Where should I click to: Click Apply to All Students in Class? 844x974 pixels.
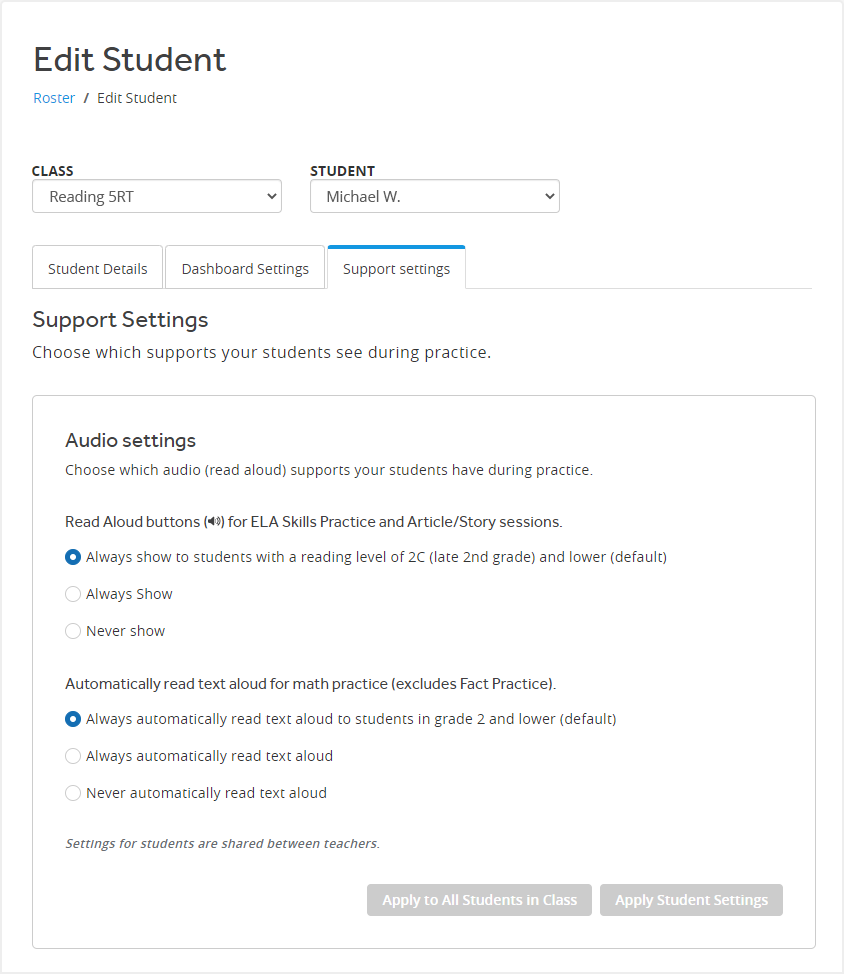click(x=479, y=900)
